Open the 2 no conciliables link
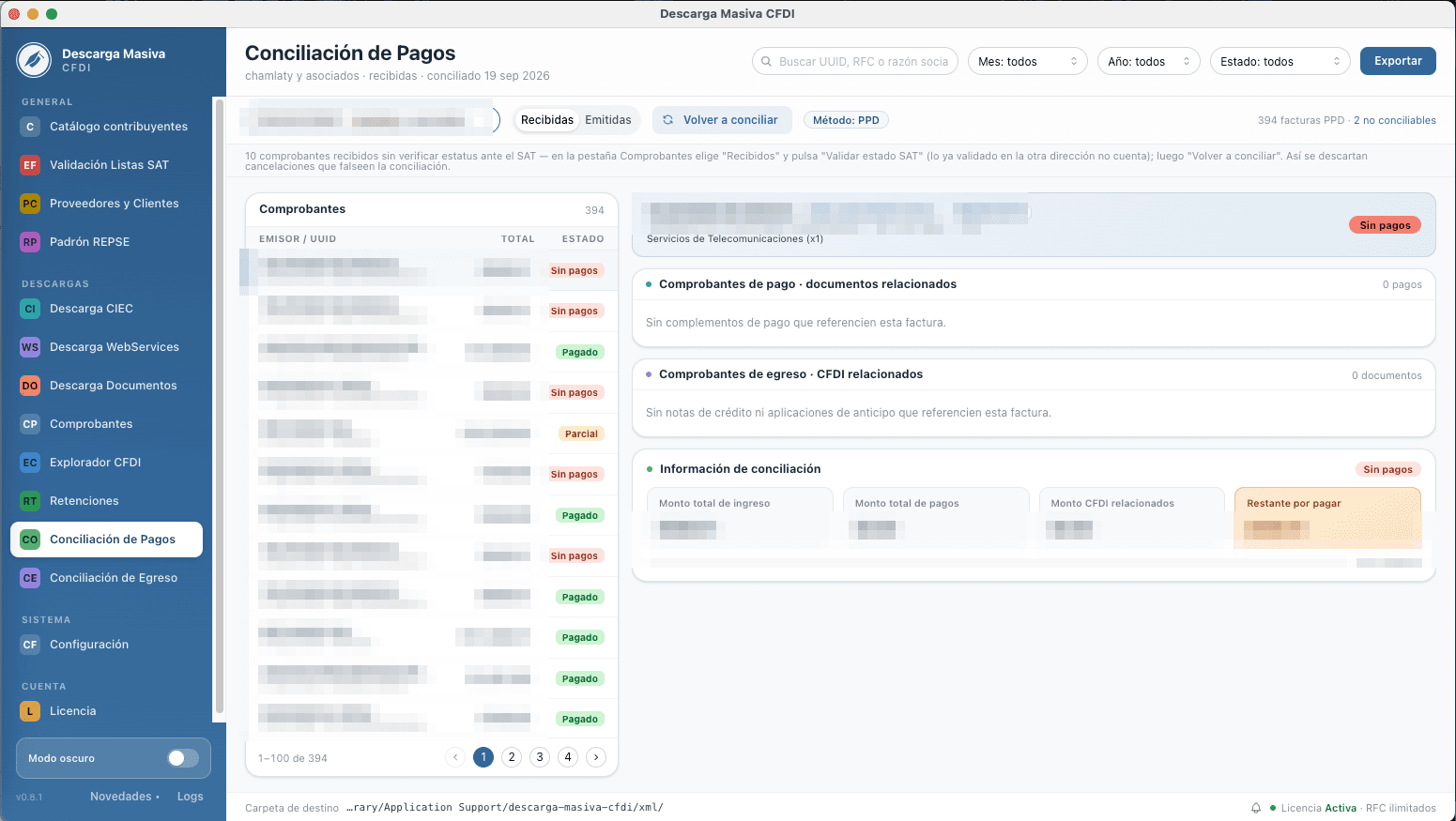This screenshot has height=821, width=1456. tap(1395, 120)
